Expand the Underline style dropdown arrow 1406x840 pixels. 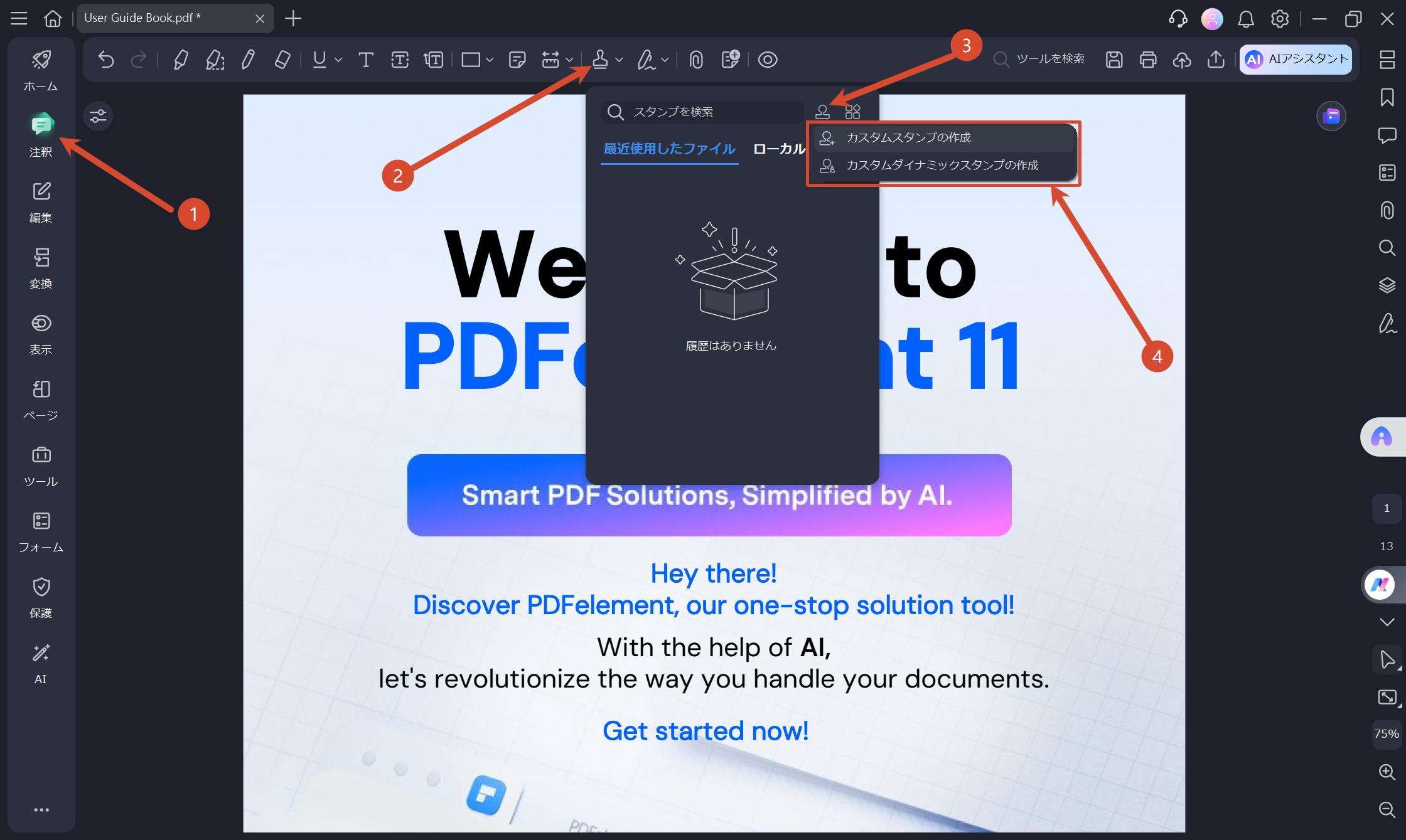pos(338,60)
